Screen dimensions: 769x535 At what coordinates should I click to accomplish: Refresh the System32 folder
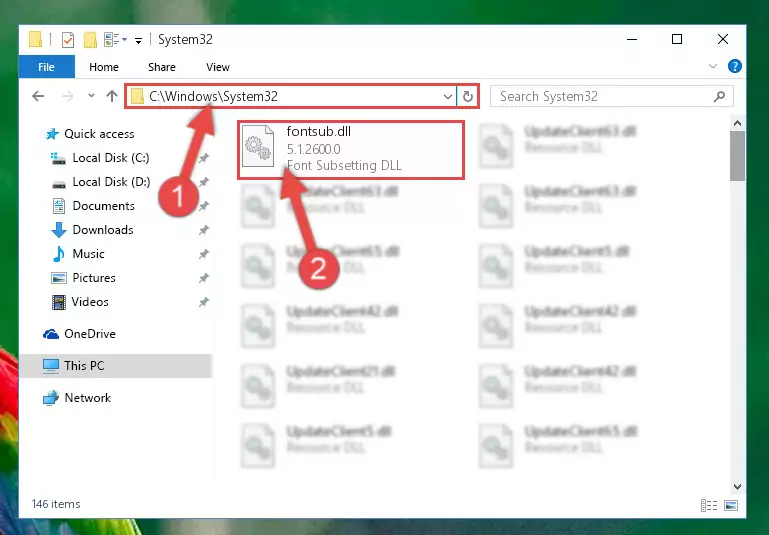468,97
